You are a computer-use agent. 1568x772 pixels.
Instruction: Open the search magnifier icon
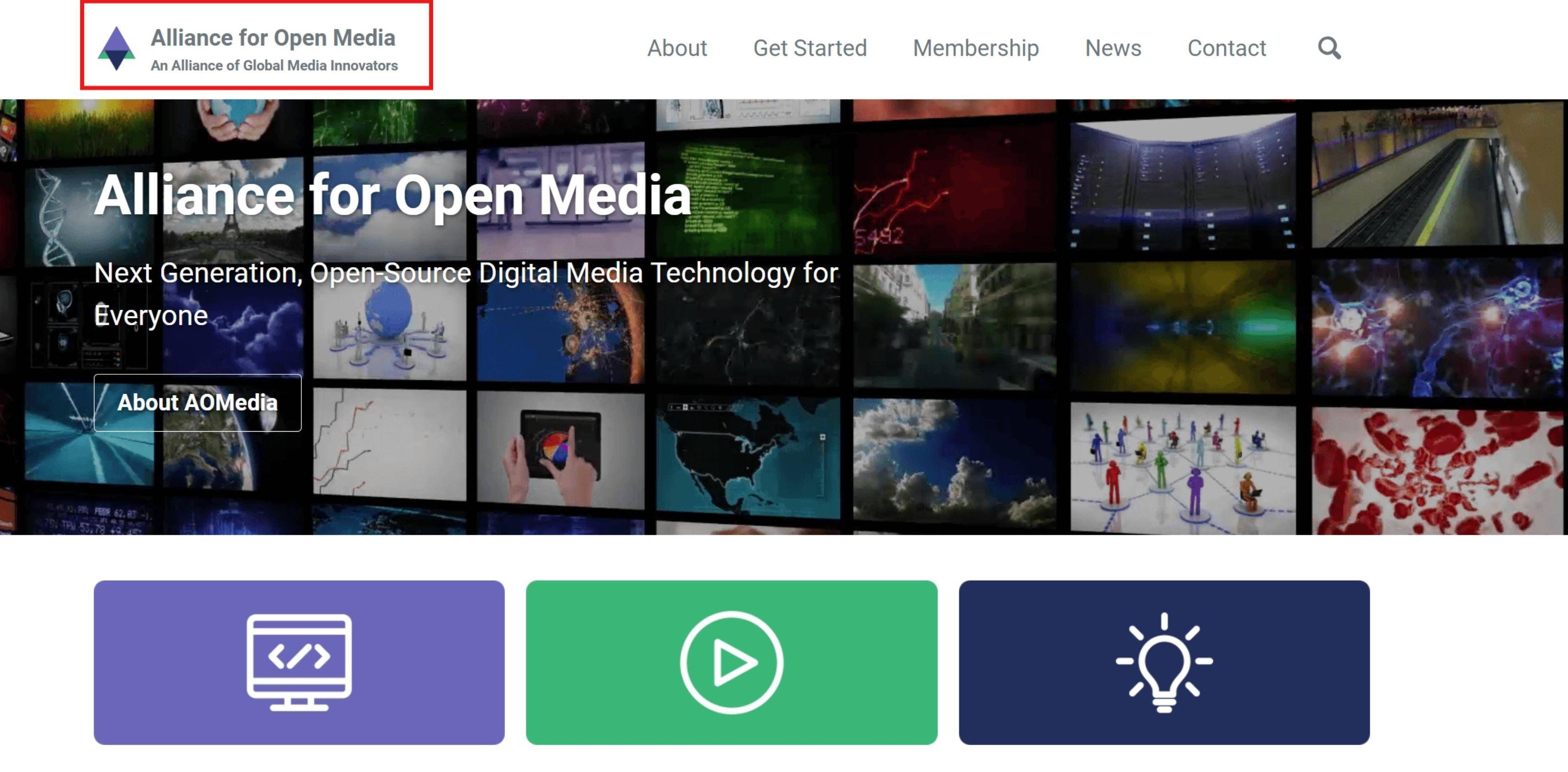1329,47
